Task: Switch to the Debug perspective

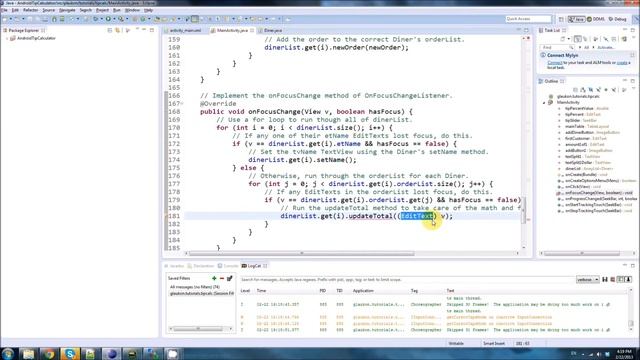Action: (x=618, y=19)
